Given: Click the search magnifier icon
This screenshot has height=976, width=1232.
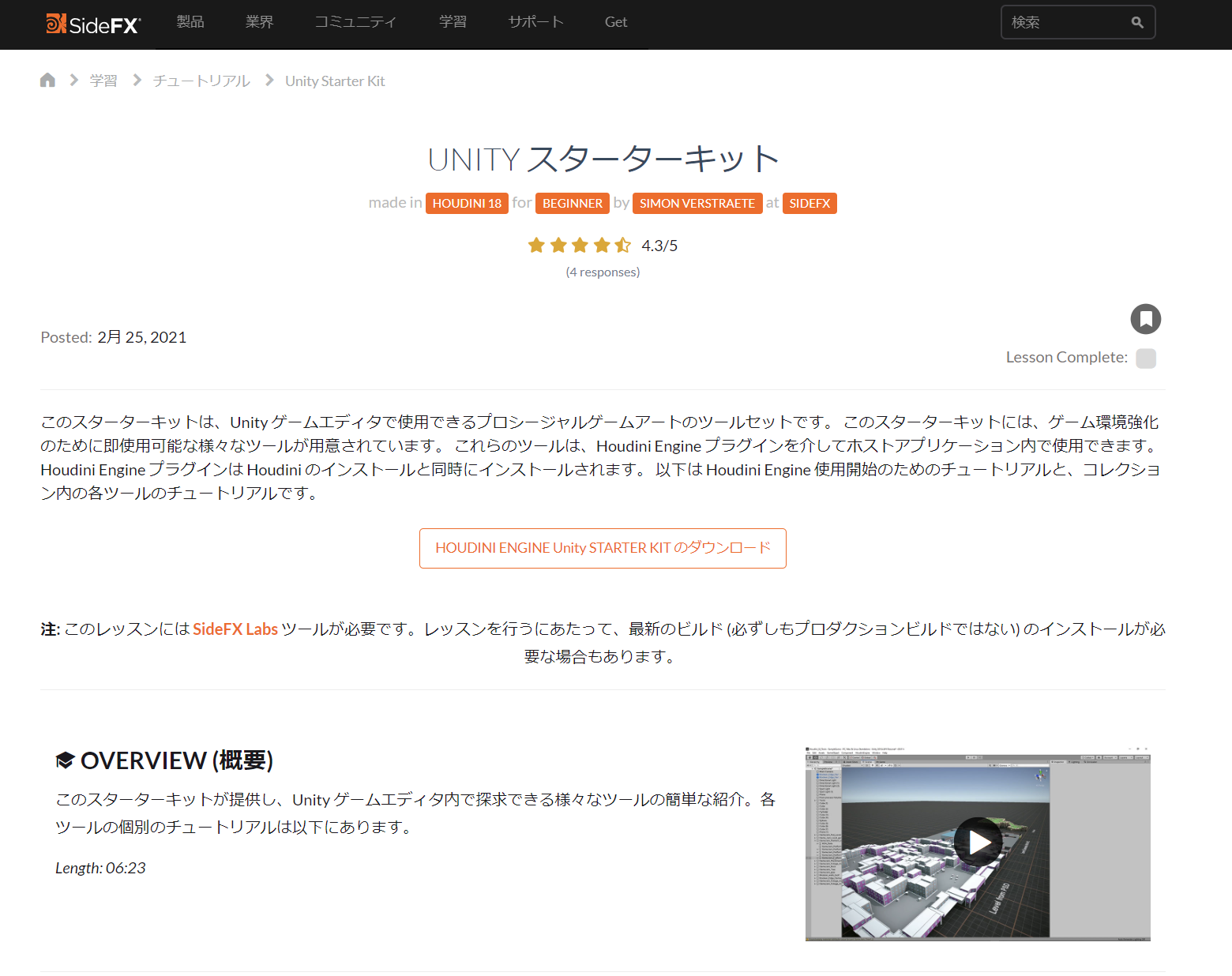Looking at the screenshot, I should point(1137,22).
